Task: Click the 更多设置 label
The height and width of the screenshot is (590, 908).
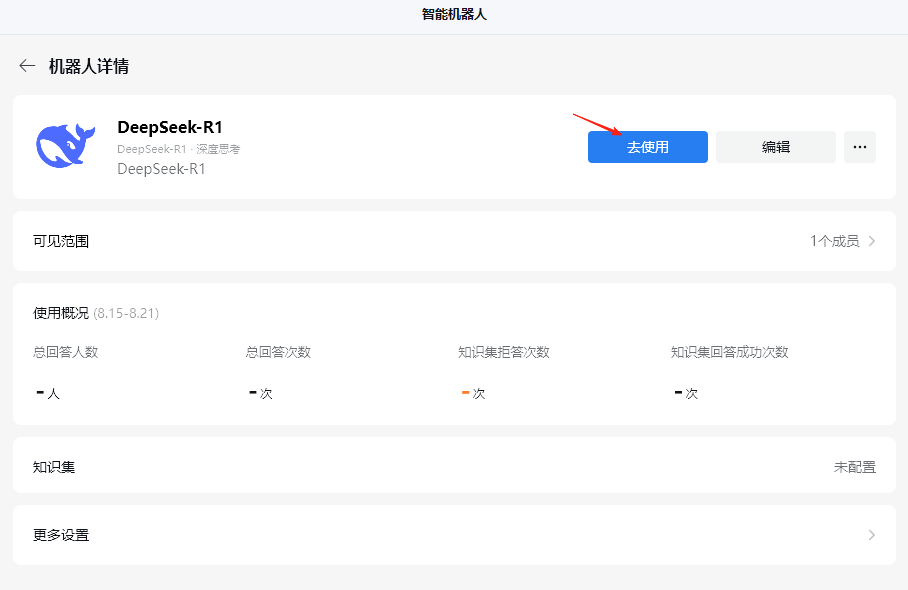Action: click(x=61, y=535)
